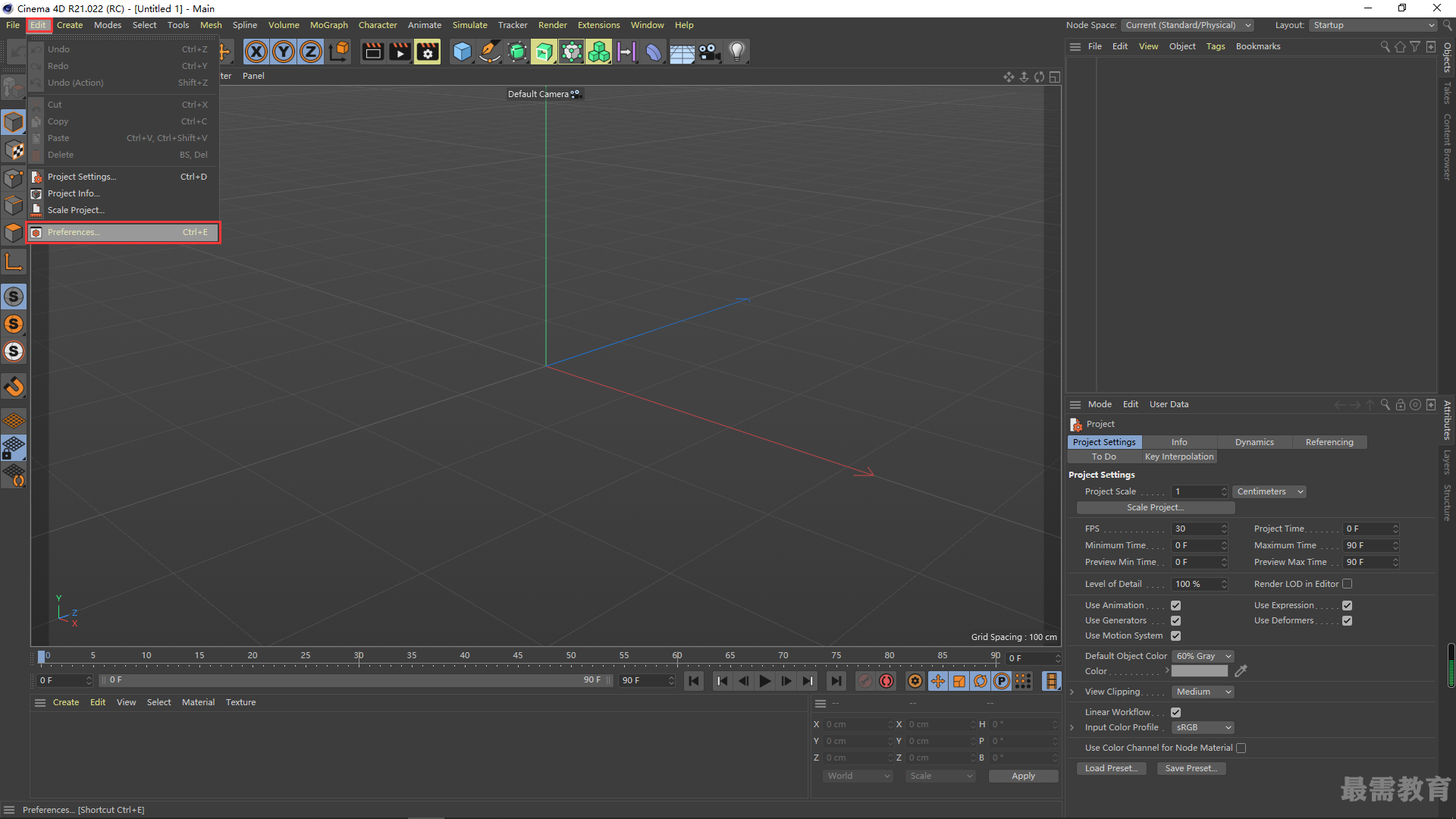This screenshot has height=819, width=1456.
Task: Open Default Object Color dropdown
Action: click(x=1203, y=656)
